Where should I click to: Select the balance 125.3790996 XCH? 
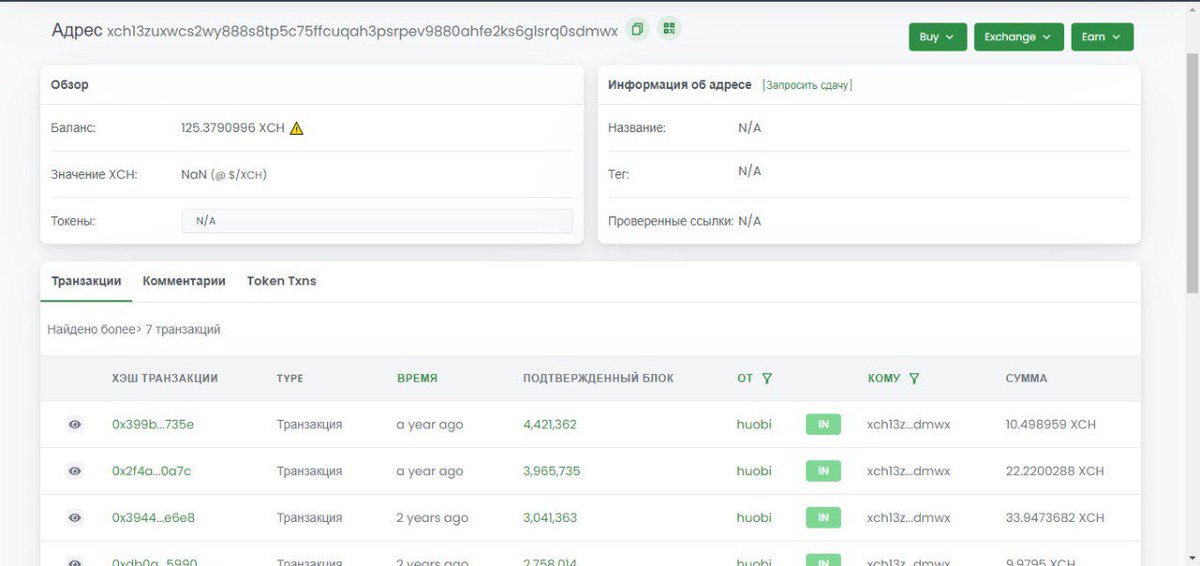click(x=233, y=128)
